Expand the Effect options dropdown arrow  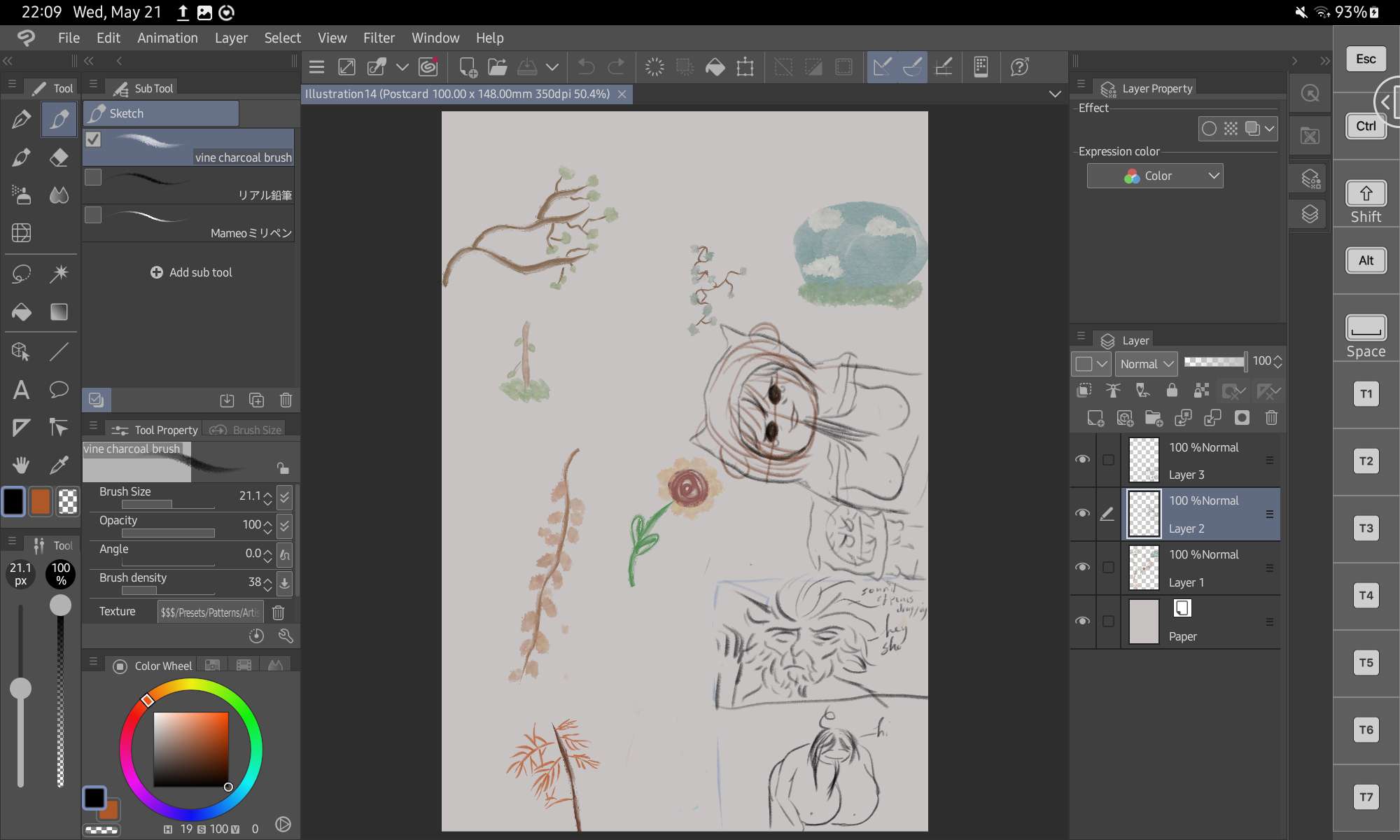click(x=1269, y=129)
